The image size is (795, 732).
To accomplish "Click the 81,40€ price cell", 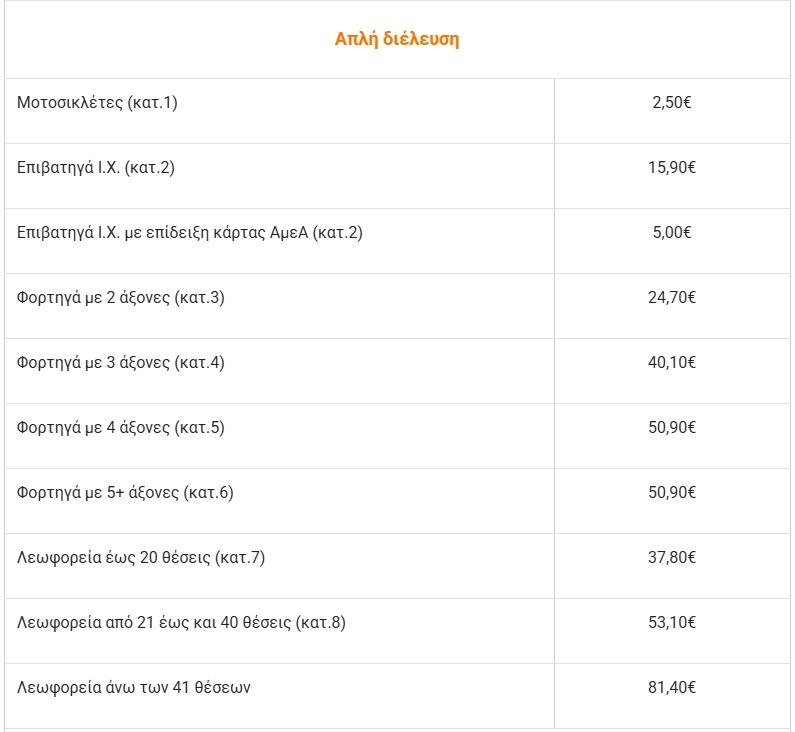I will [671, 688].
